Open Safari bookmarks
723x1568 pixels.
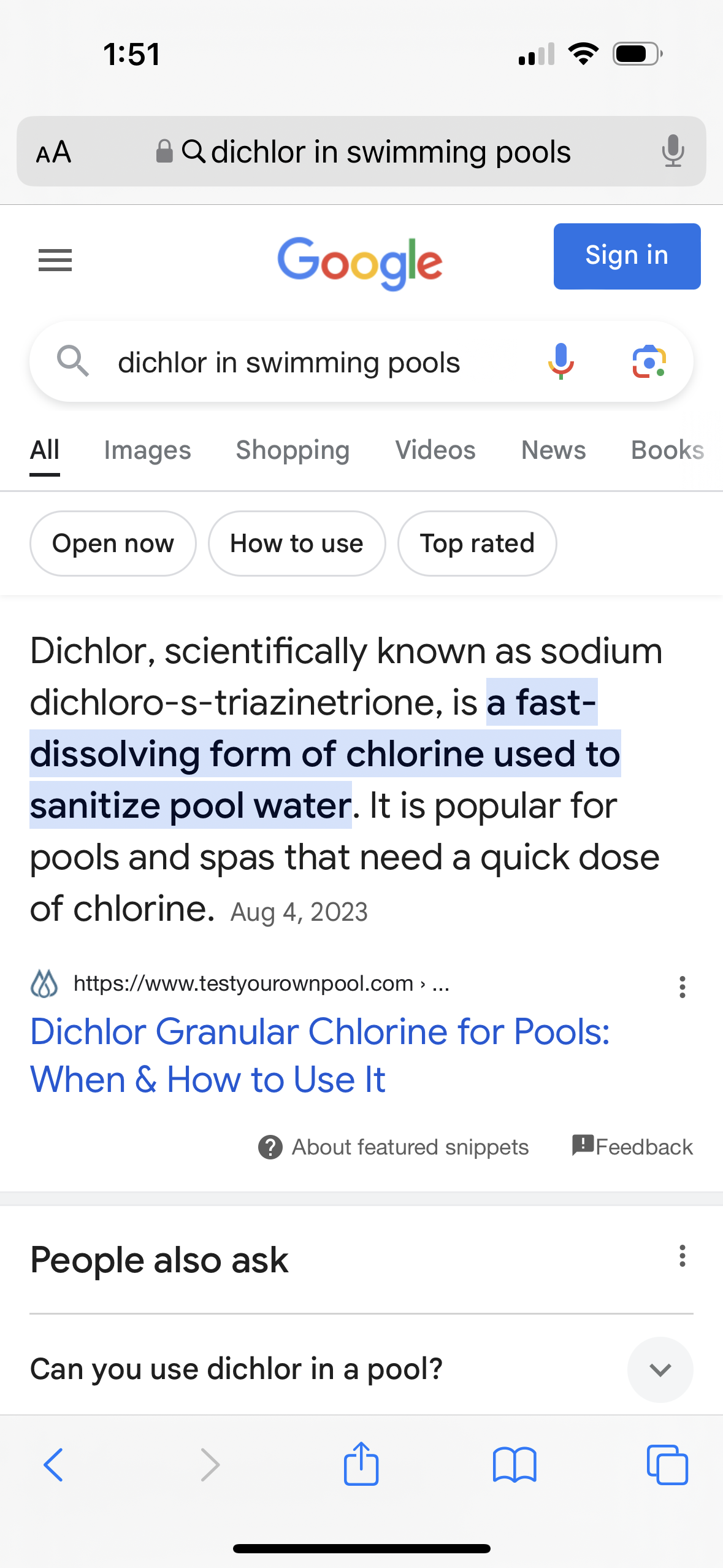(x=514, y=1465)
